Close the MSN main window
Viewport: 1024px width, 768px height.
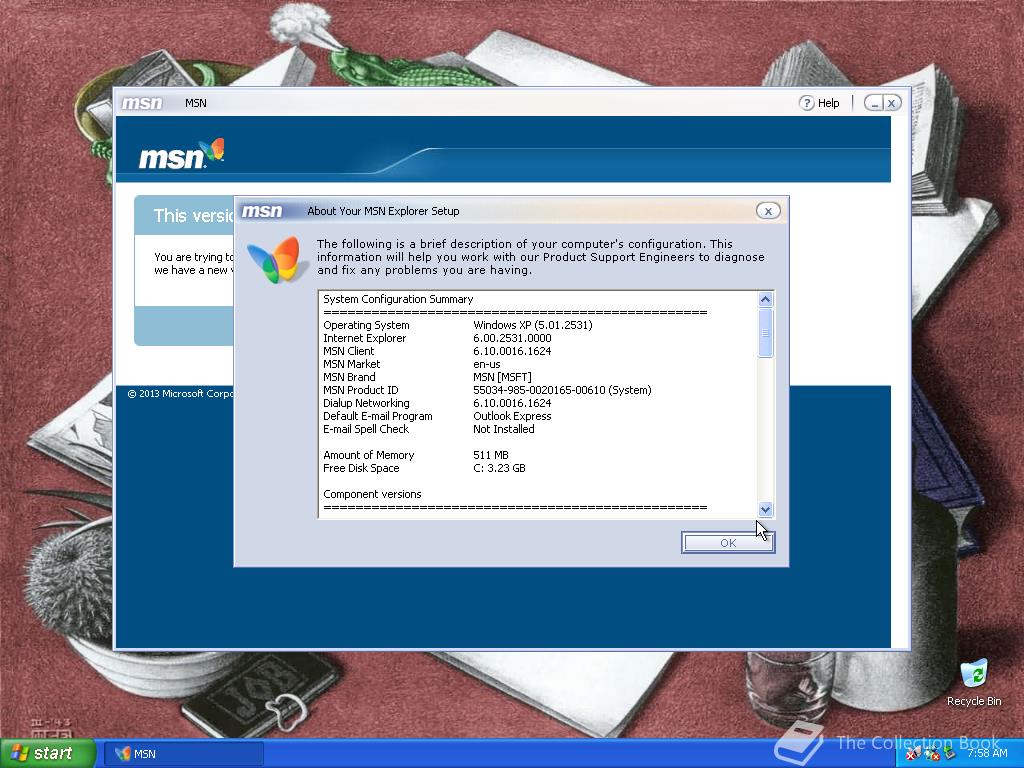891,103
